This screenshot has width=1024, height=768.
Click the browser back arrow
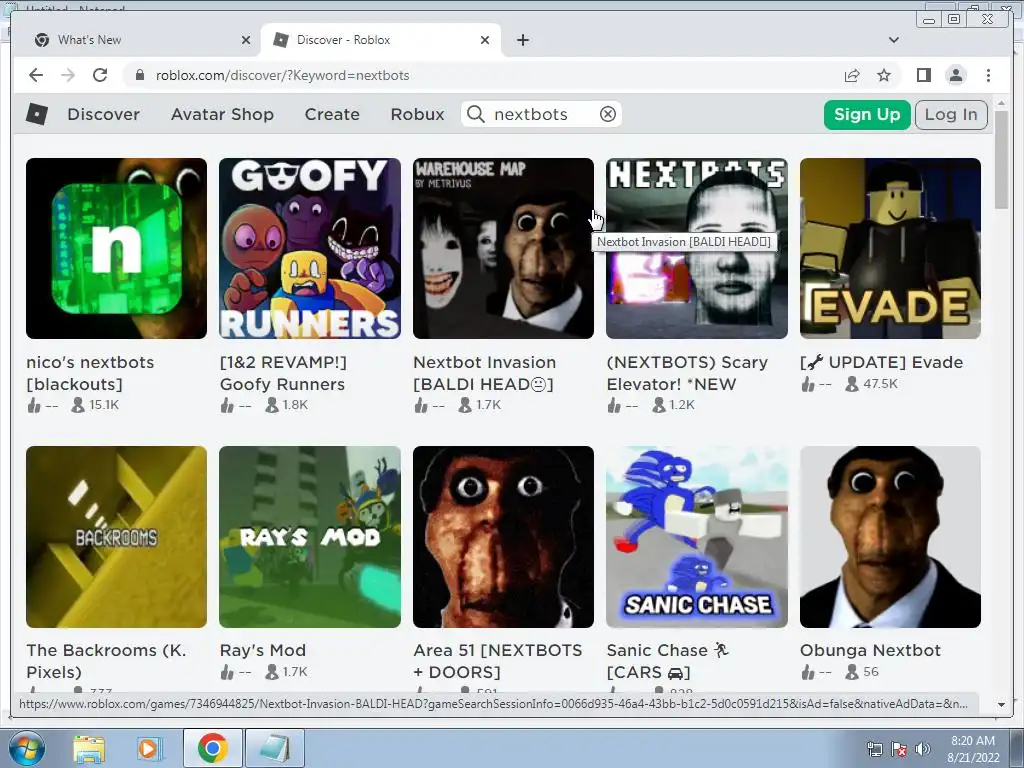click(36, 75)
